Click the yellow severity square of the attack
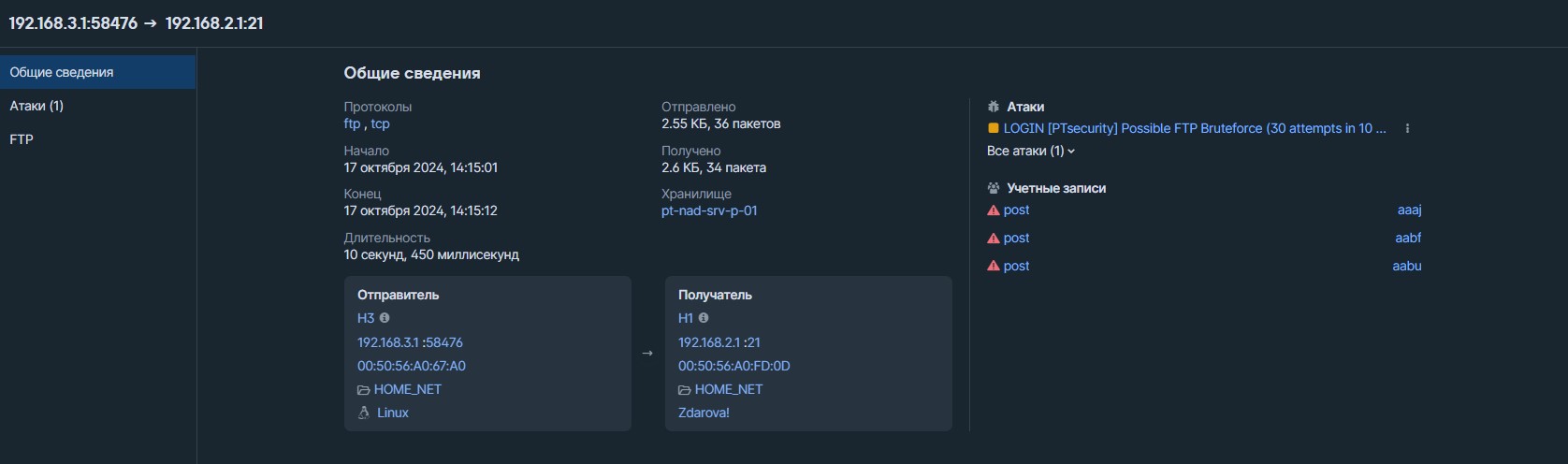Viewport: 1568px width, 464px height. click(x=994, y=128)
